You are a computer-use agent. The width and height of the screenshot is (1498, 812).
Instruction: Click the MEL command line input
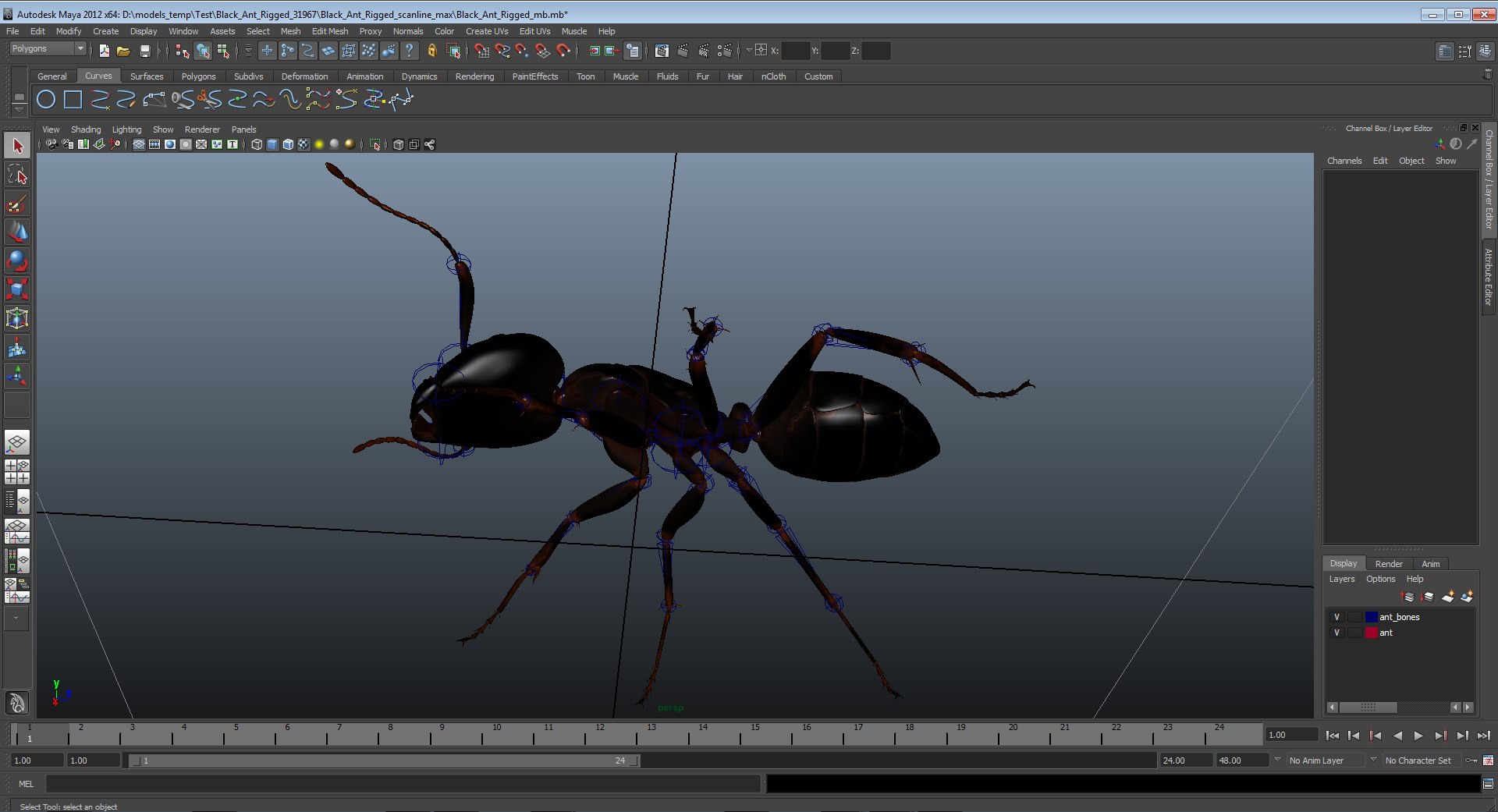(403, 784)
